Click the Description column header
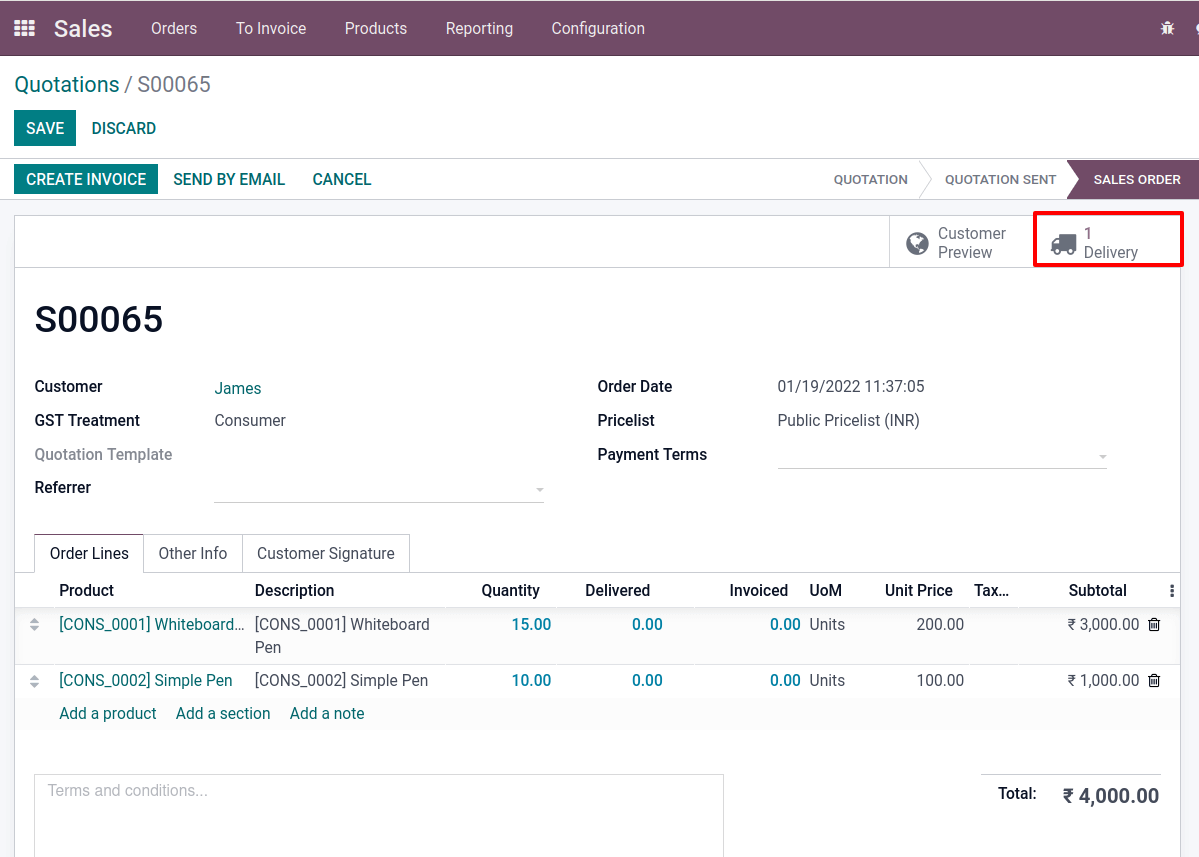Viewport: 1199px width, 857px height. 294,591
